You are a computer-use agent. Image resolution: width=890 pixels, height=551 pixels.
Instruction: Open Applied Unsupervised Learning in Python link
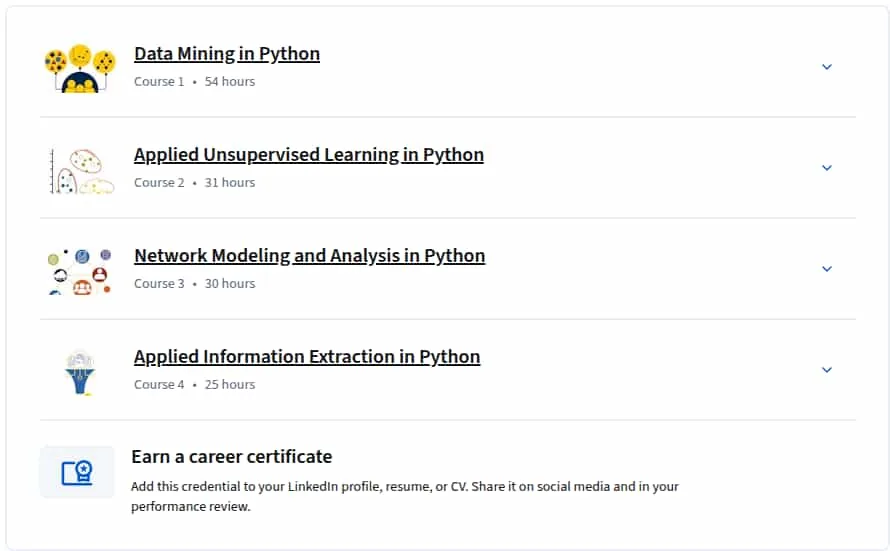click(309, 155)
